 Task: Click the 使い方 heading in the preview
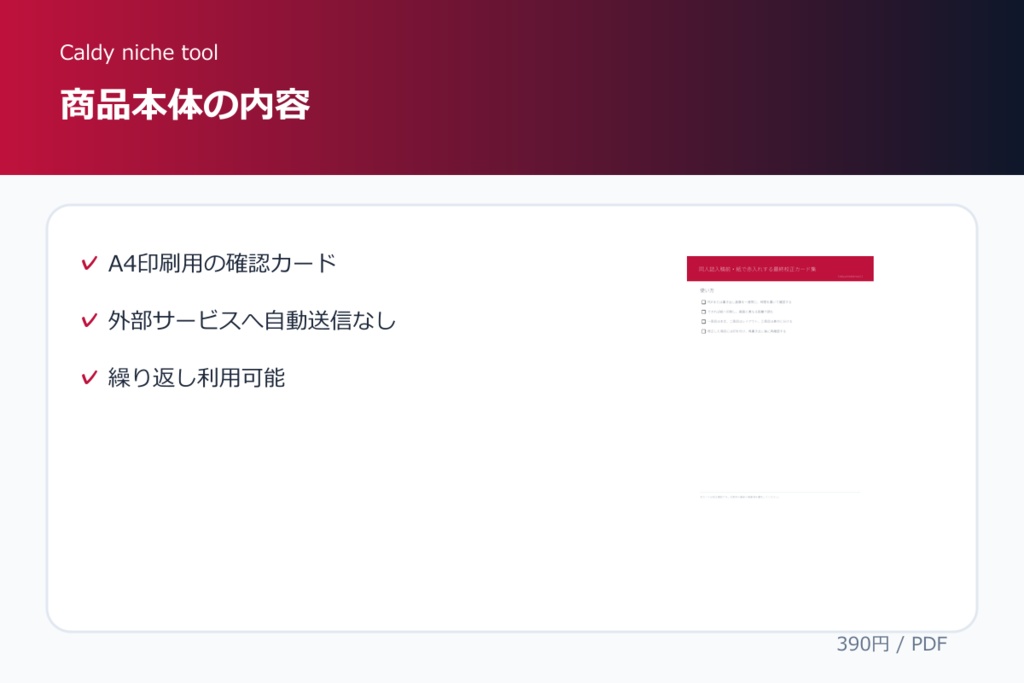[707, 291]
